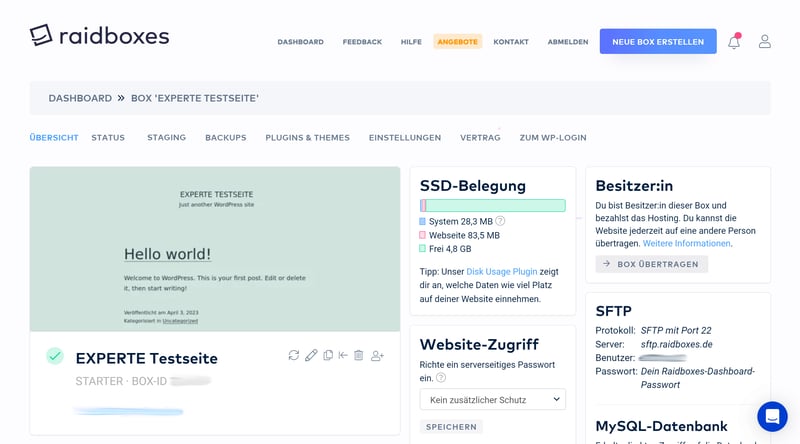The width and height of the screenshot is (800, 444).
Task: Click the copy/clone box icon
Action: [x=328, y=355]
